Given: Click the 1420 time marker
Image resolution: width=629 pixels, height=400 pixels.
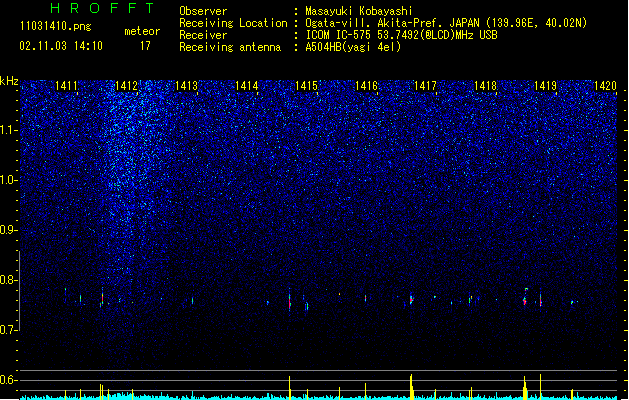Looking at the screenshot, I should (605, 86).
